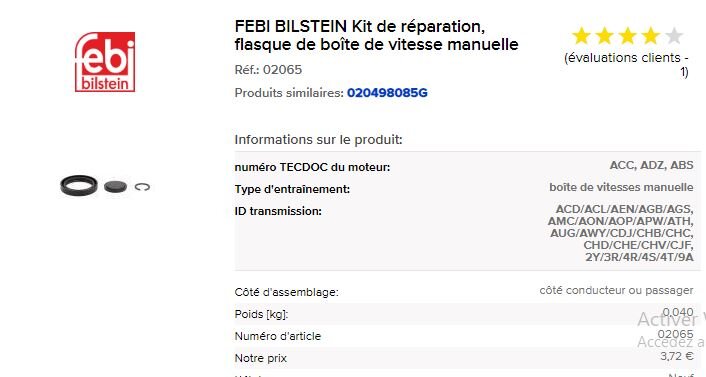Click the second rating star
The height and width of the screenshot is (377, 706).
click(x=605, y=36)
